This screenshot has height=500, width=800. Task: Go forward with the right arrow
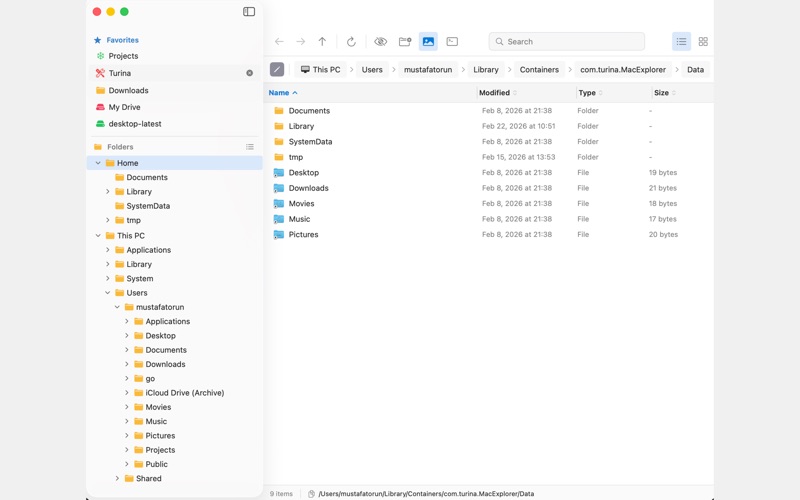(x=301, y=42)
